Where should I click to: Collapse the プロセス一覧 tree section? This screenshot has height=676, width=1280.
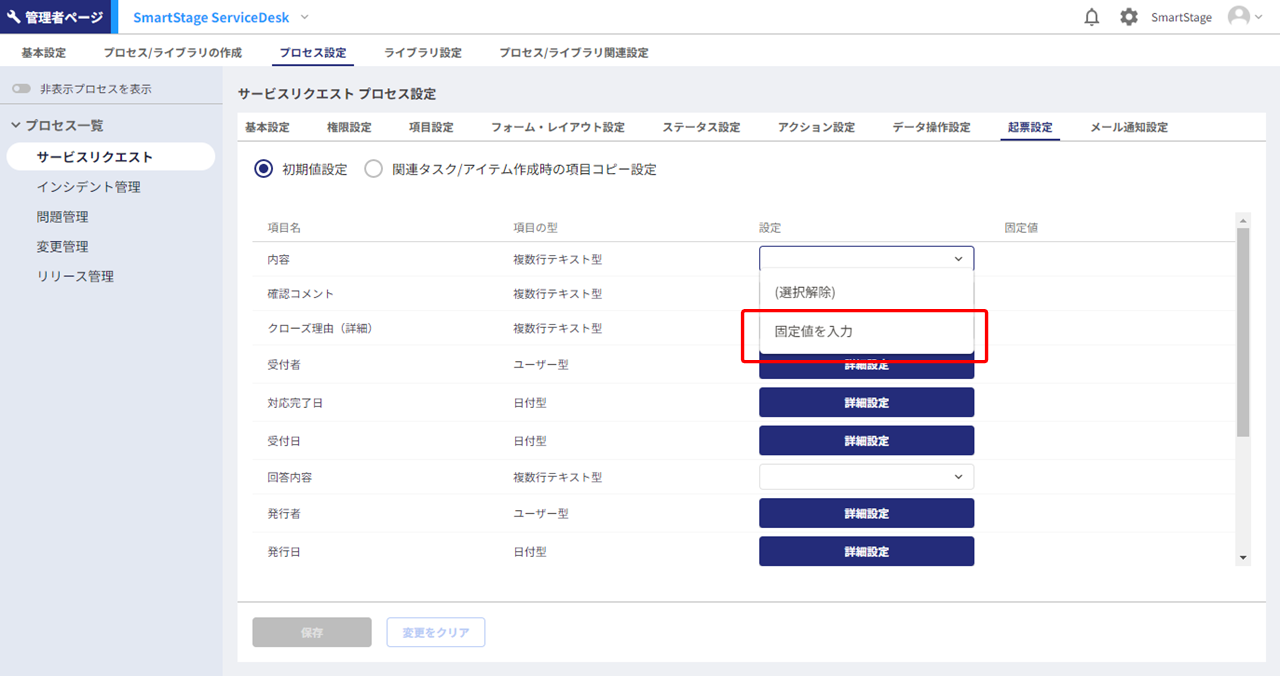coord(16,125)
